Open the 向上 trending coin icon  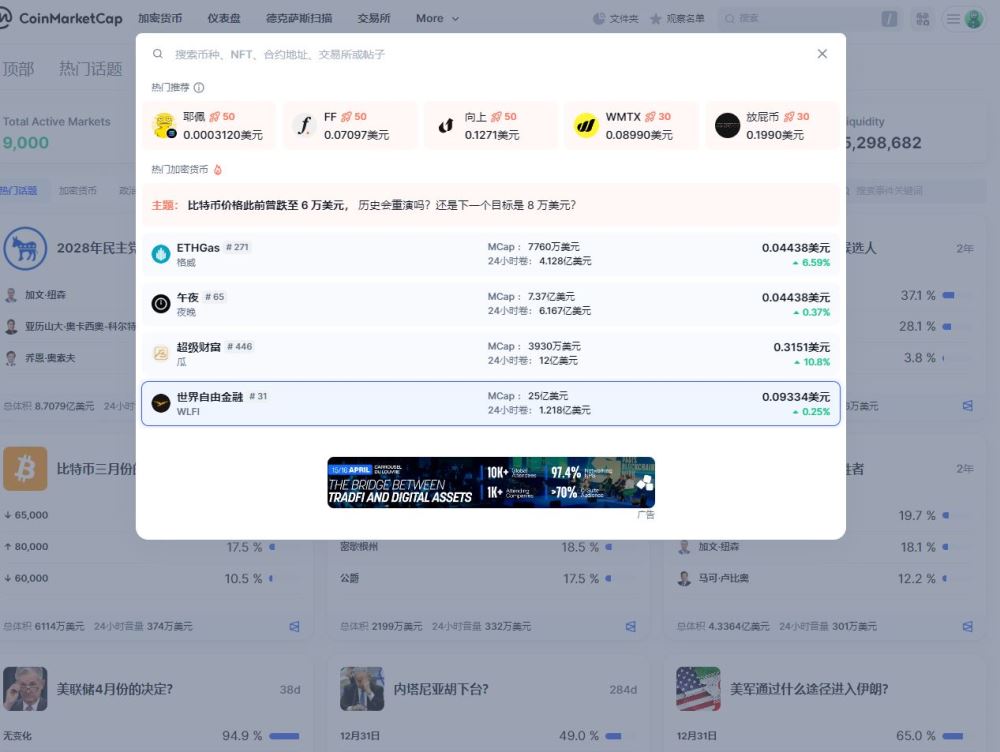pos(446,125)
